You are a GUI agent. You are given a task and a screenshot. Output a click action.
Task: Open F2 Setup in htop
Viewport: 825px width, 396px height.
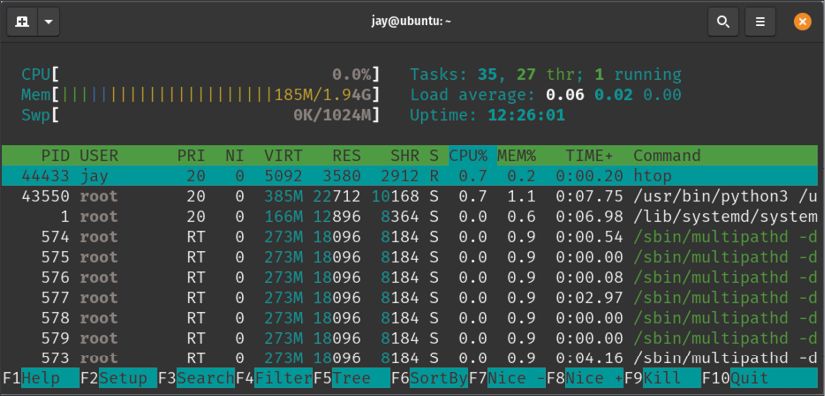118,378
